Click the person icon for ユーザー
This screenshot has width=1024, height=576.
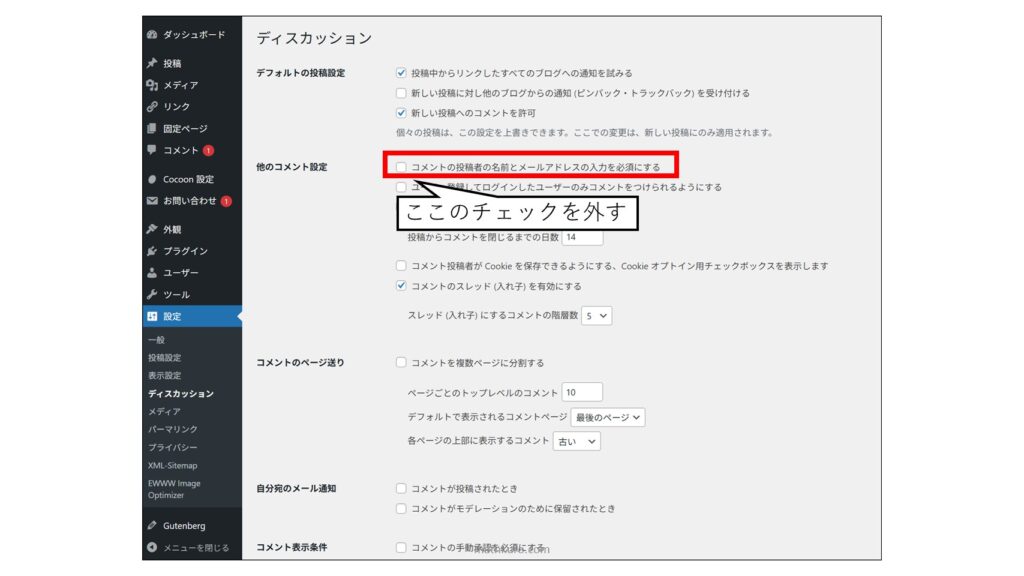pos(152,272)
